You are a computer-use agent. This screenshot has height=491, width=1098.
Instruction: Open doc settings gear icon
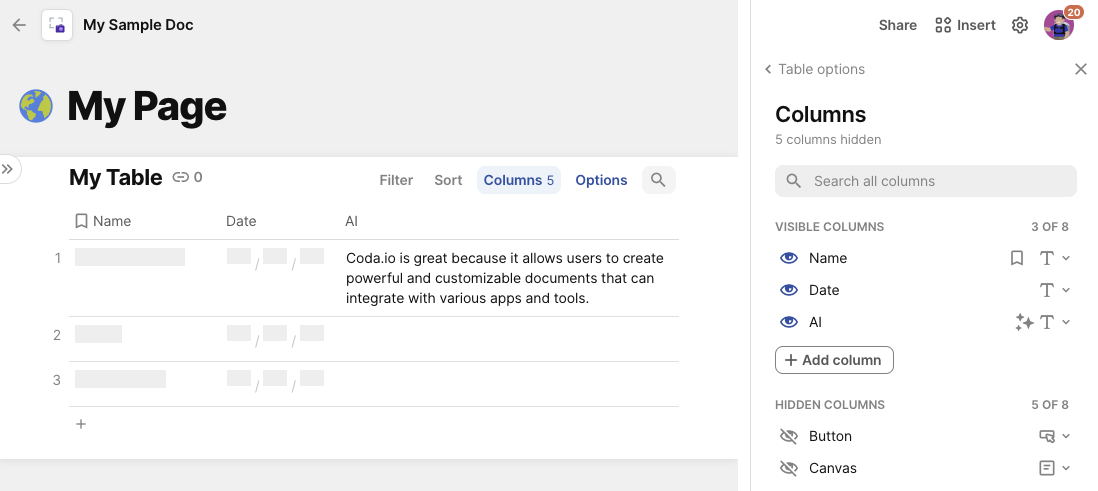pos(1020,25)
